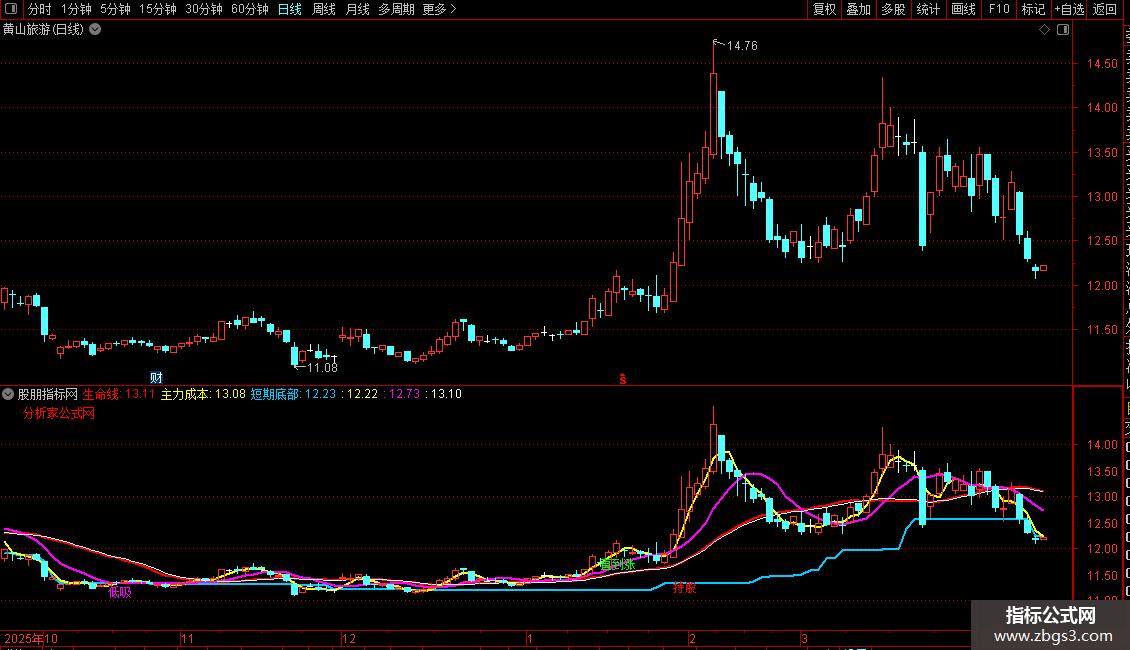
Task: Click the diamond icon in the chart's top-right corner
Action: [1044, 30]
